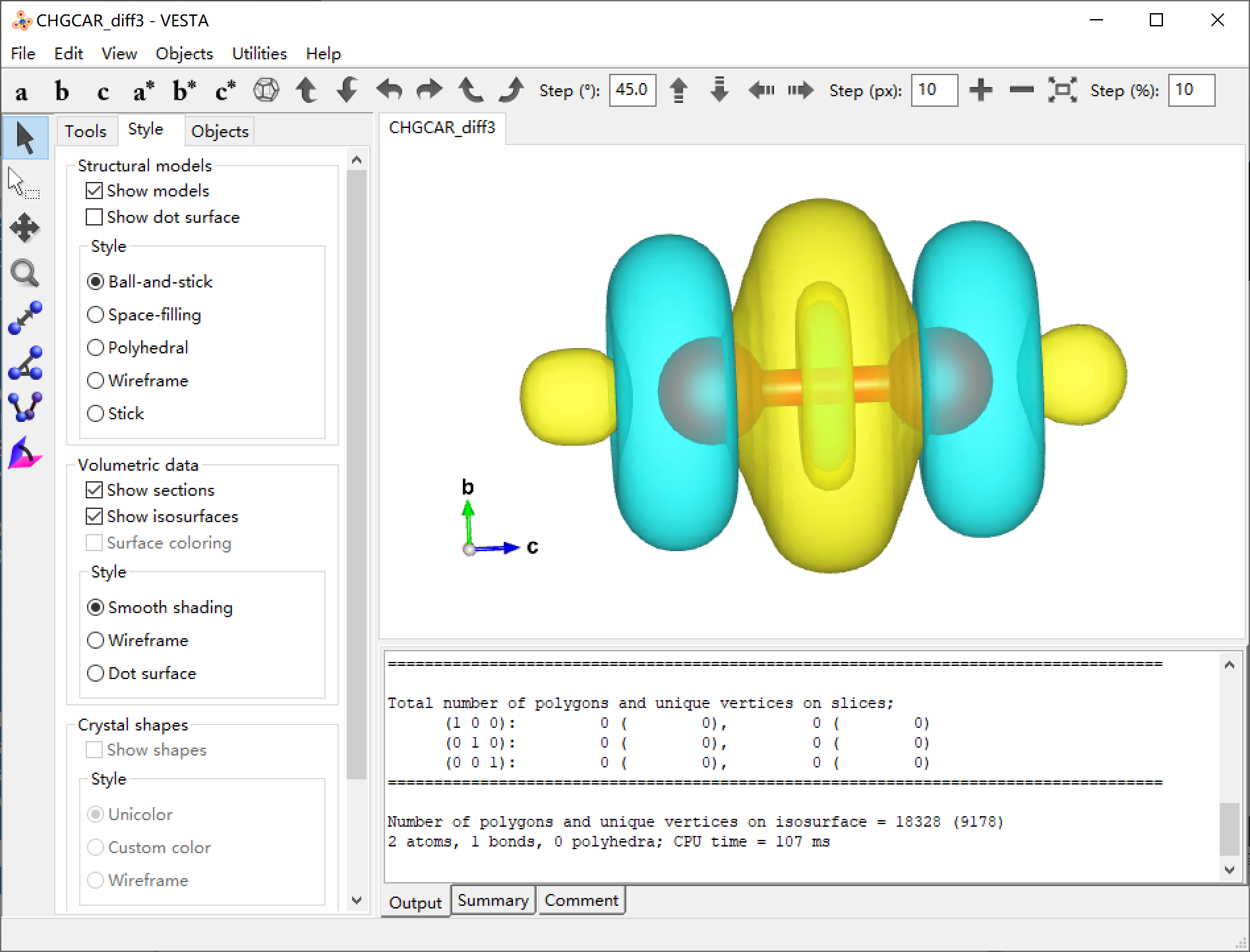View along the b axis
Image resolution: width=1250 pixels, height=952 pixels.
(62, 91)
